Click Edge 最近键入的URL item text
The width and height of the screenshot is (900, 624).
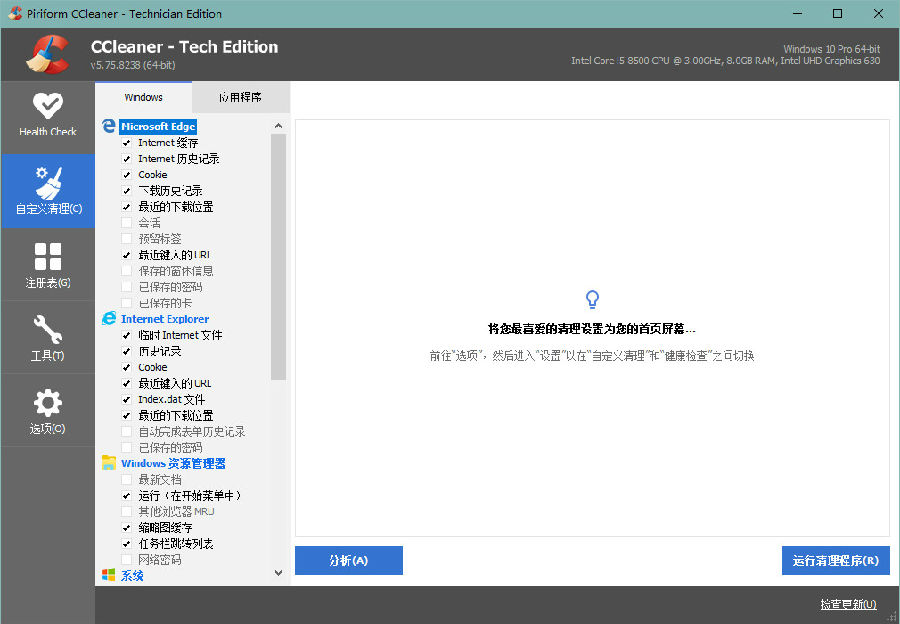tap(174, 255)
